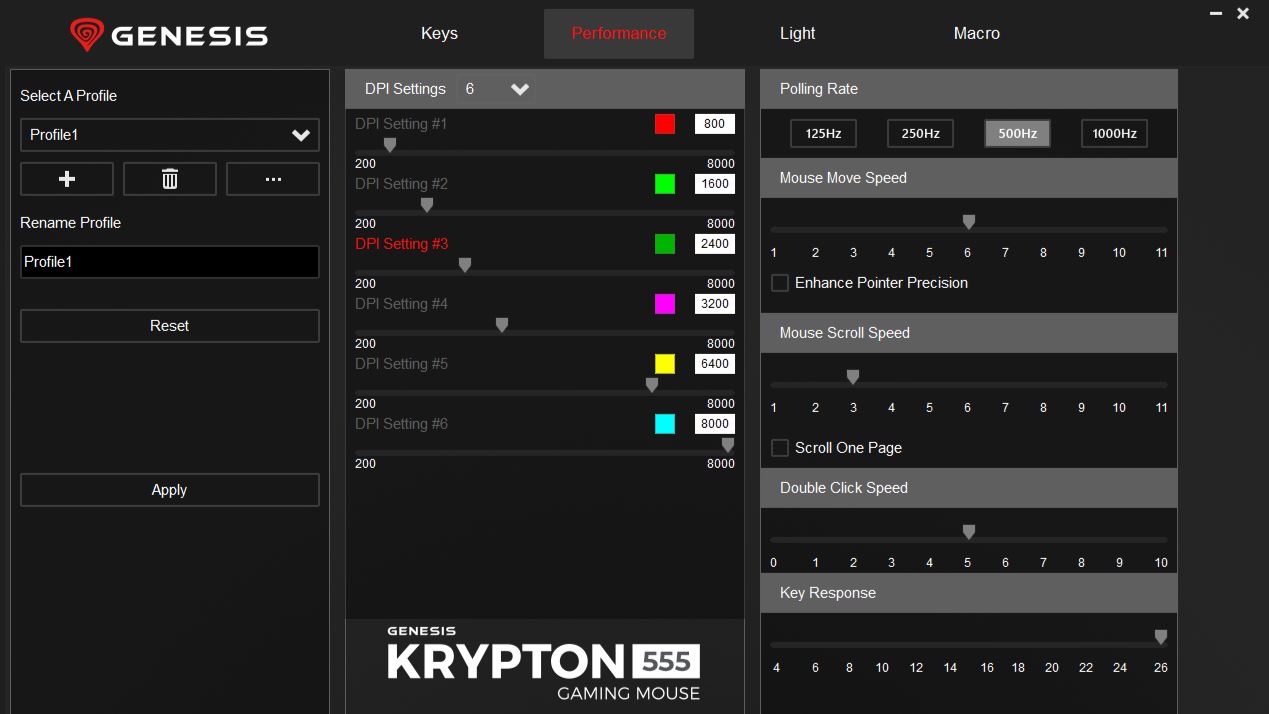This screenshot has height=714, width=1269.
Task: Click the Reset button
Action: click(170, 326)
